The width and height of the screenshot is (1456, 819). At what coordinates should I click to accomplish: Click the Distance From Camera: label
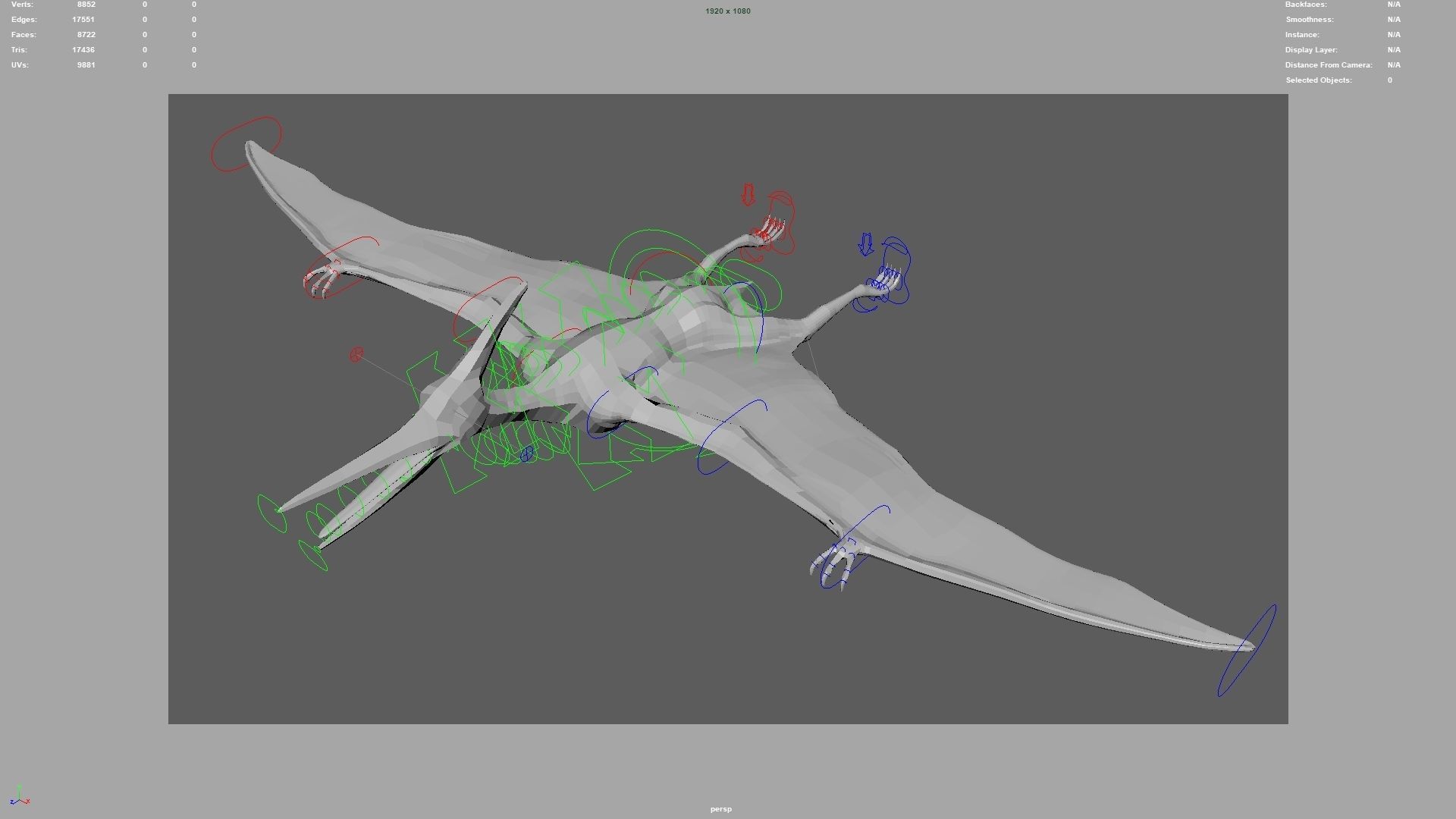(1329, 65)
